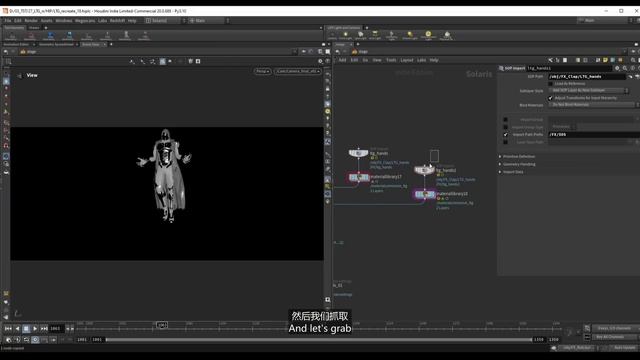Play the animation forward

tap(35, 328)
